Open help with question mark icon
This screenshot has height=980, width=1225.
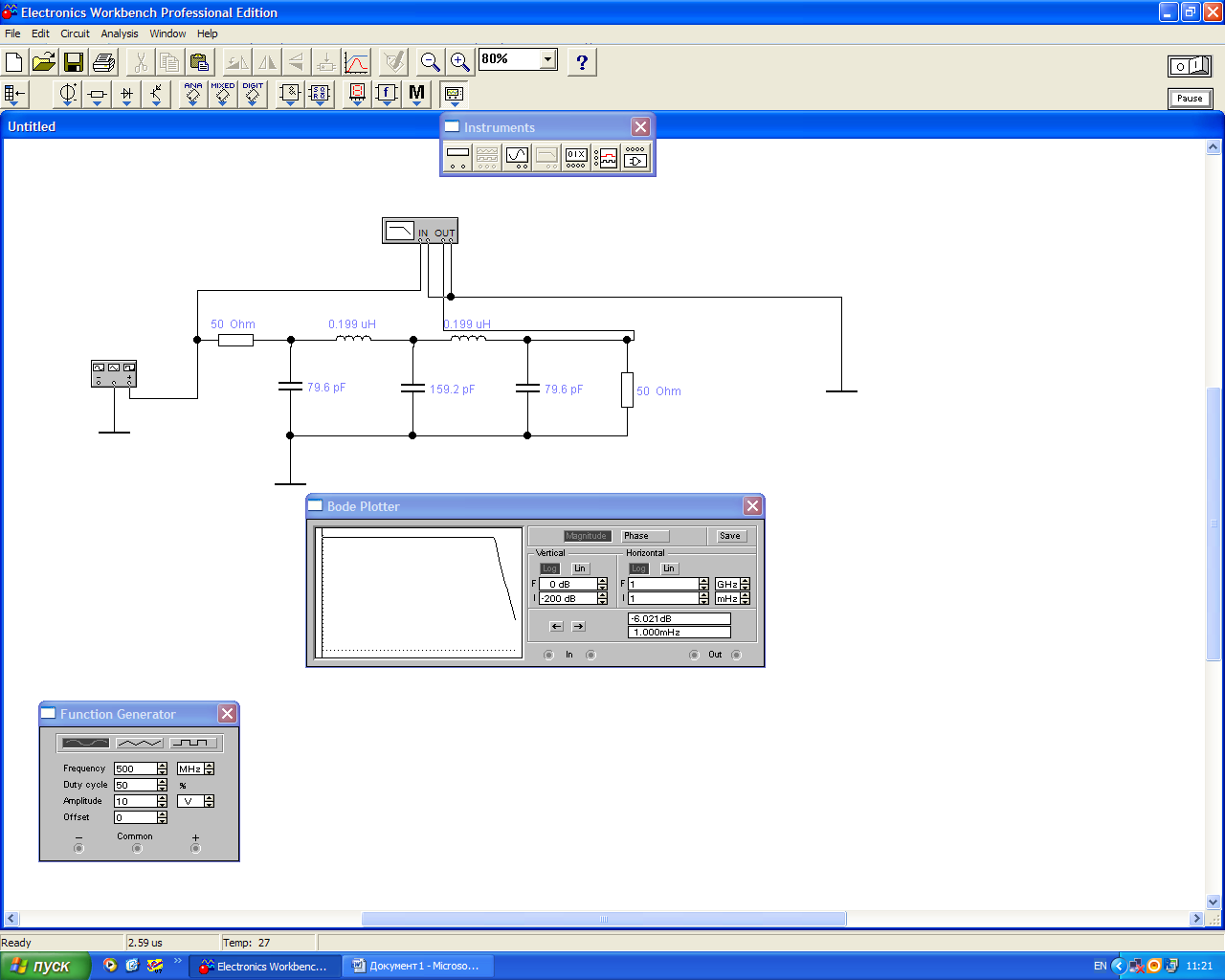point(582,62)
